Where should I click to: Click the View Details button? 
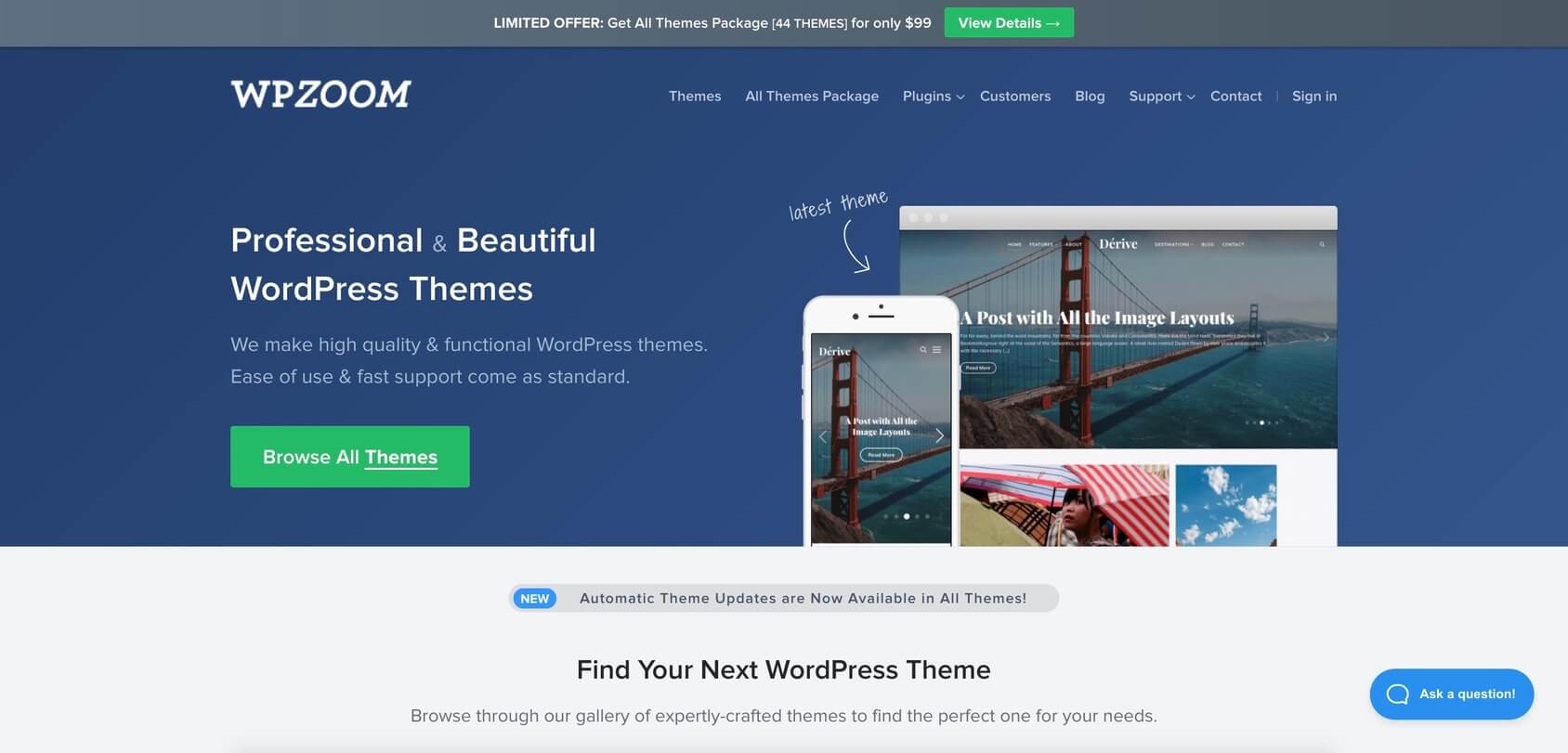coord(1009,22)
